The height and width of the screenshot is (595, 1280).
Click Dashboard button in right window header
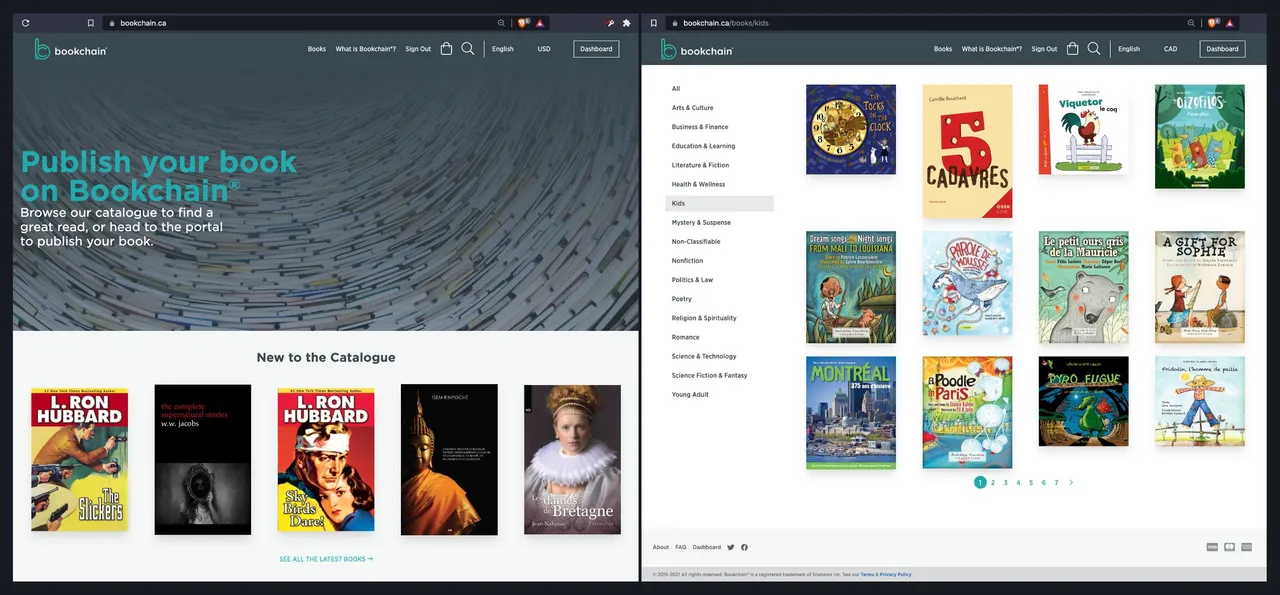click(x=1222, y=49)
